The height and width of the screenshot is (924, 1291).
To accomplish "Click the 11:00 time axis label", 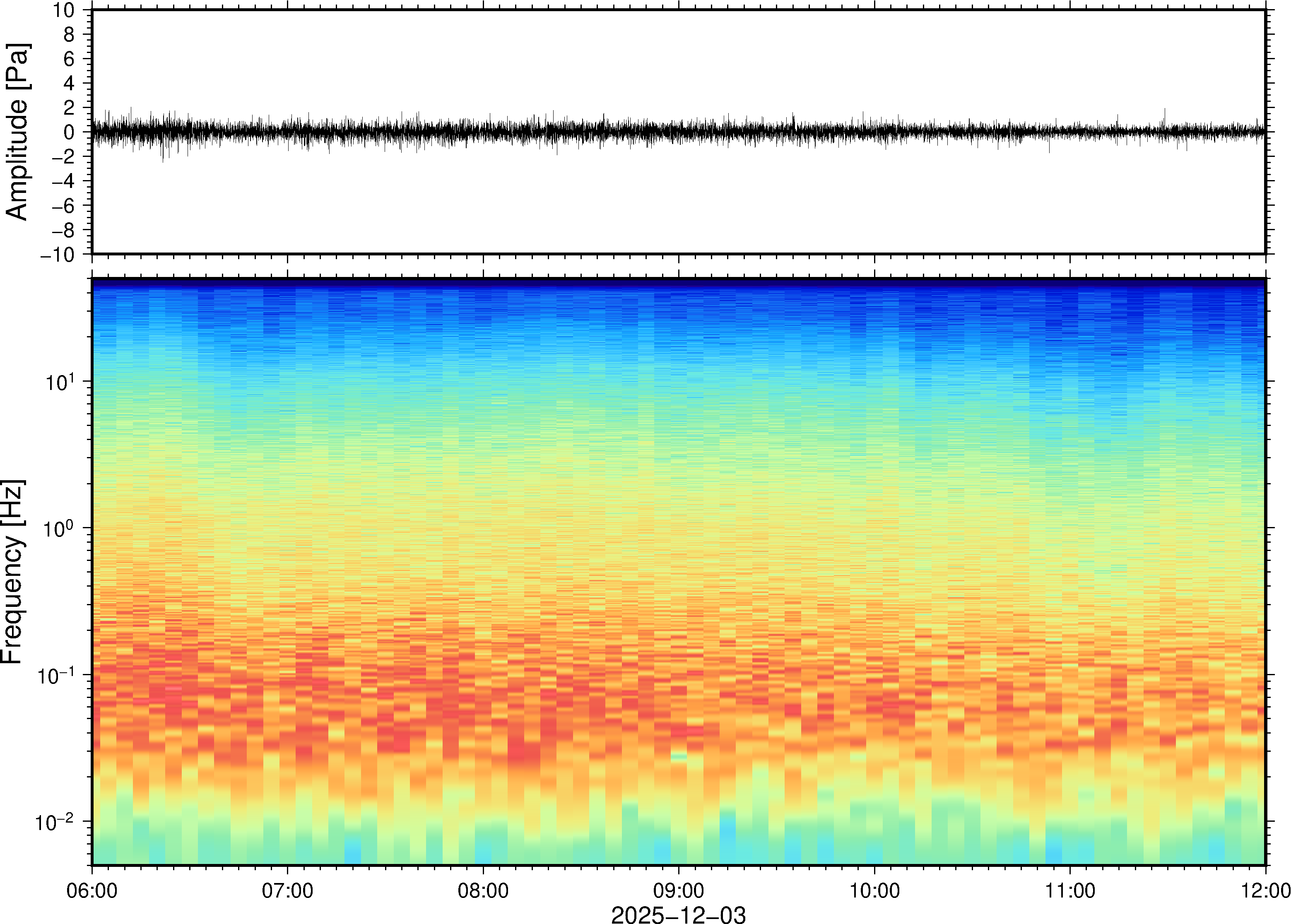I will (1069, 890).
